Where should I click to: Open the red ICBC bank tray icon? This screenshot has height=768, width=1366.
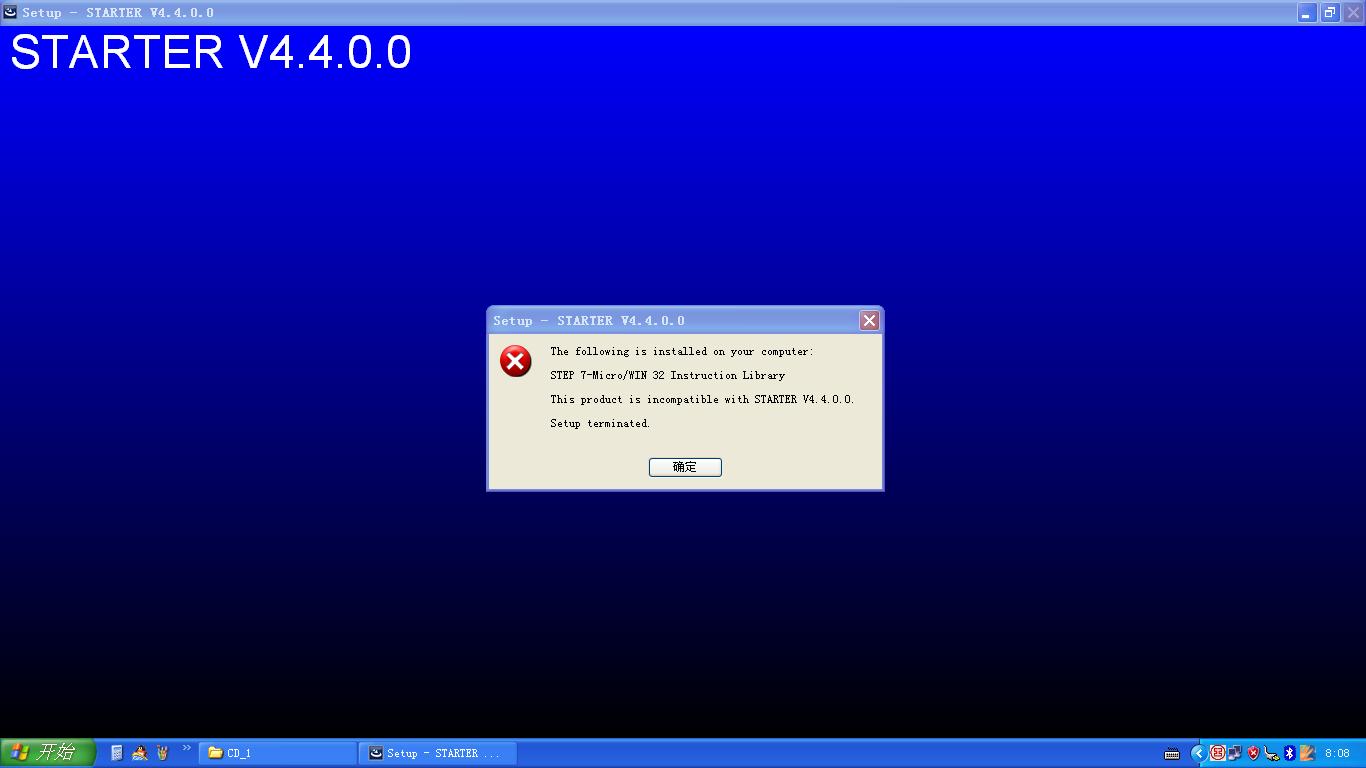pyautogui.click(x=1217, y=753)
